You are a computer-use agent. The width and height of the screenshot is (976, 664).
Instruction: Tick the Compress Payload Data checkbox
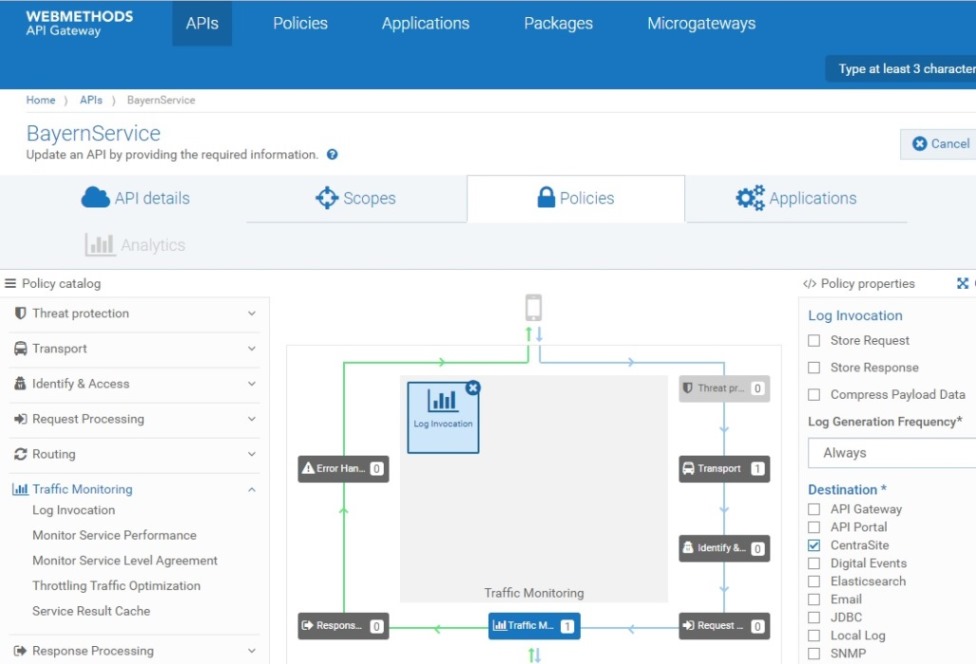coord(814,395)
